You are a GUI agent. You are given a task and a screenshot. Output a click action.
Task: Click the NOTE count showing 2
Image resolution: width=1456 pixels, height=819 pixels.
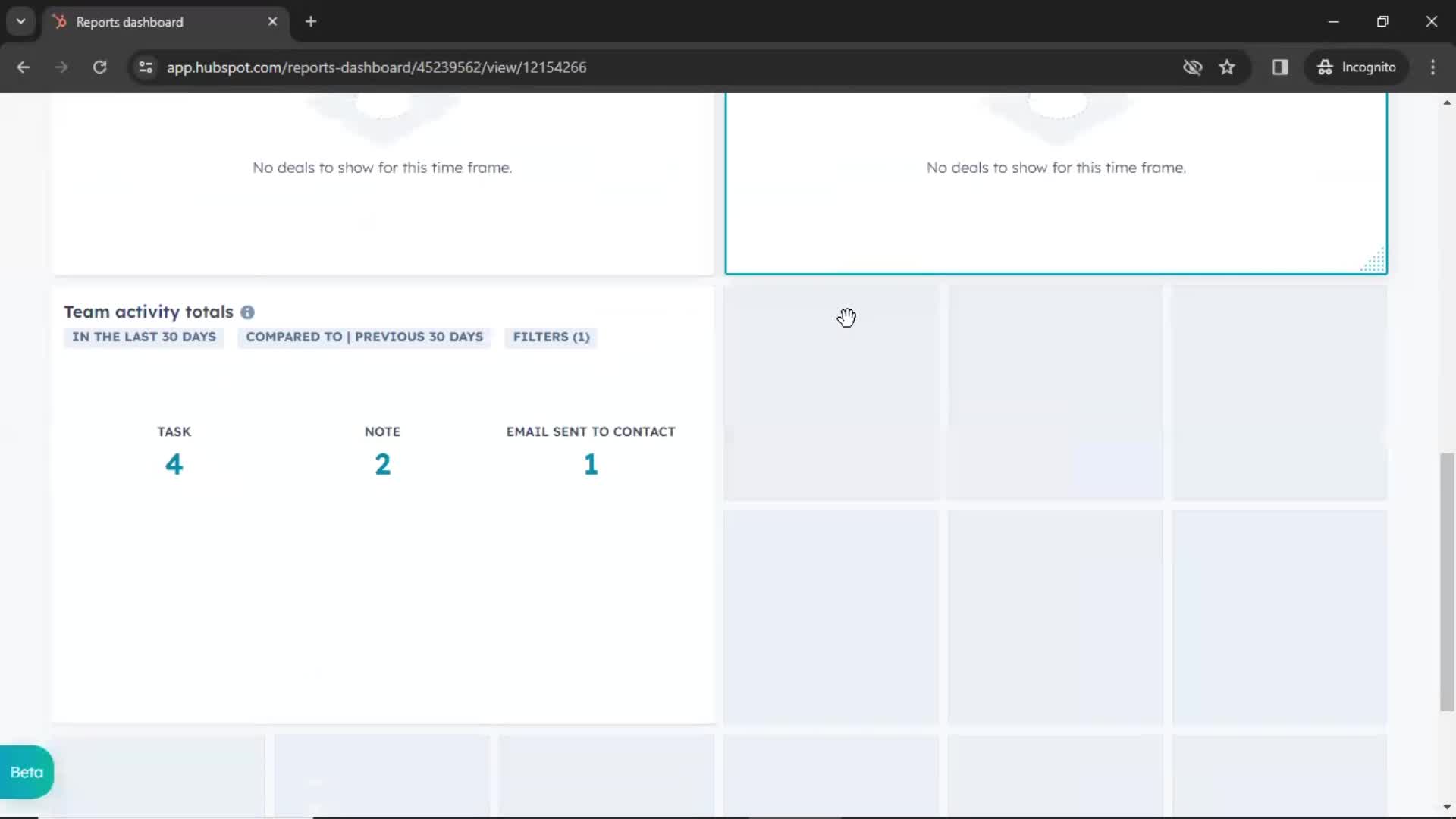click(382, 463)
